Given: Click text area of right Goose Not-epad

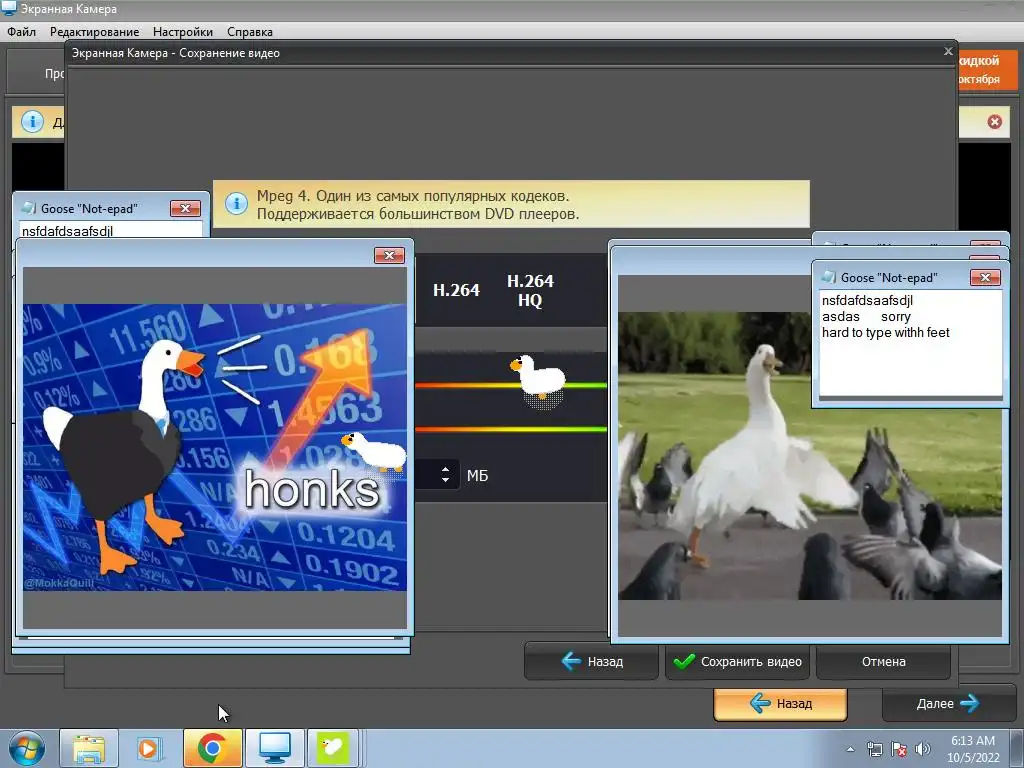Looking at the screenshot, I should (x=910, y=344).
